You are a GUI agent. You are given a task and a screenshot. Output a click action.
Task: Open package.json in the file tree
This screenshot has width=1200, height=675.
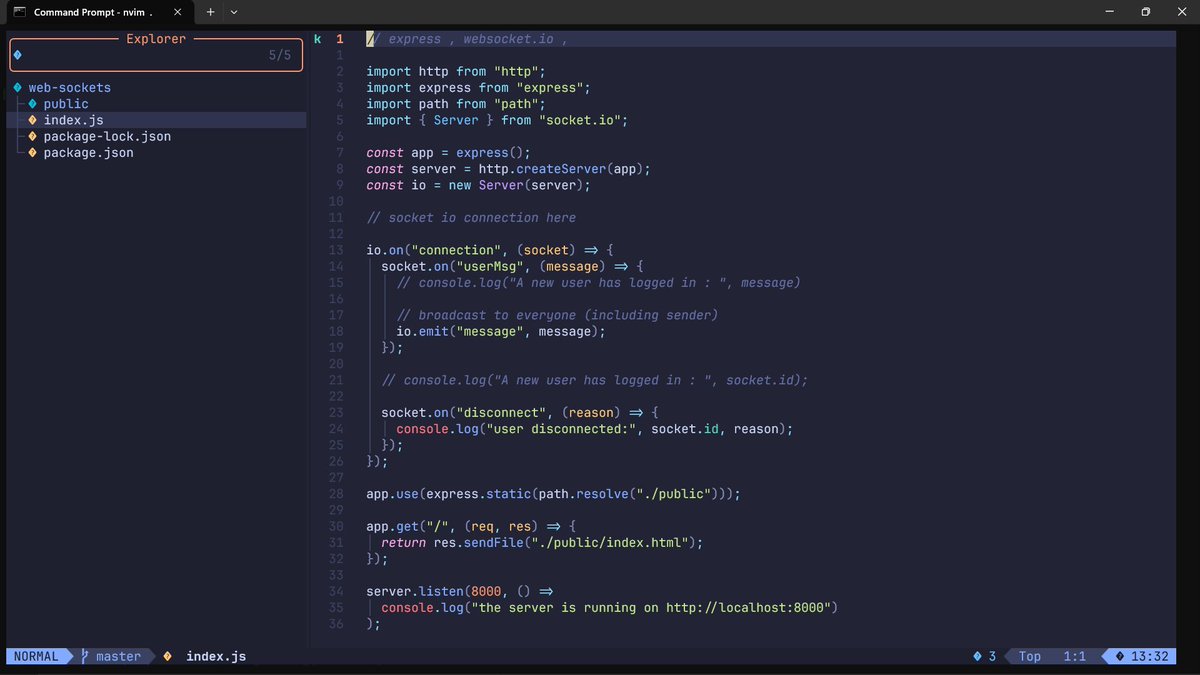(88, 153)
